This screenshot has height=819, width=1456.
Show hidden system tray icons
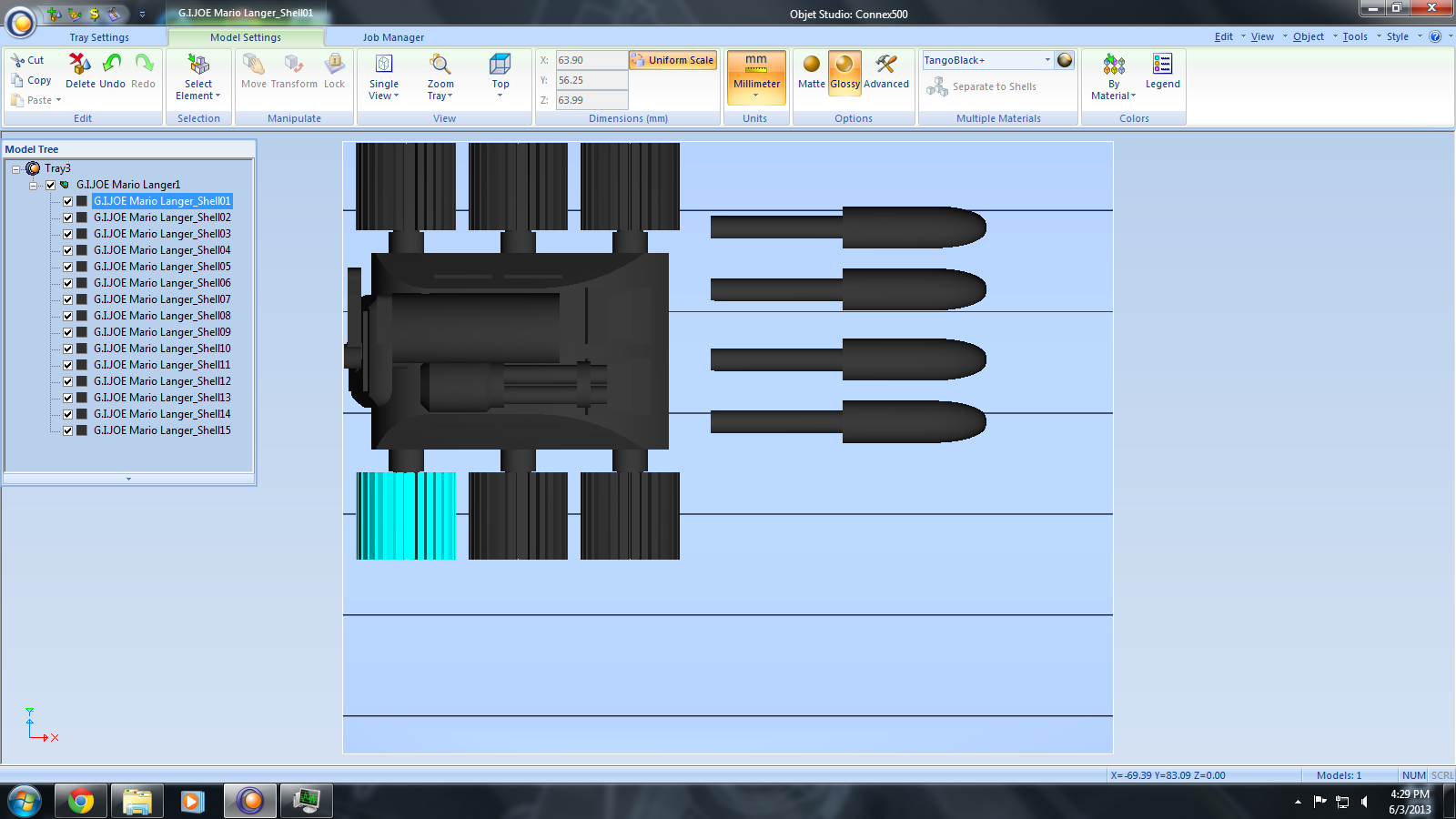point(1298,802)
